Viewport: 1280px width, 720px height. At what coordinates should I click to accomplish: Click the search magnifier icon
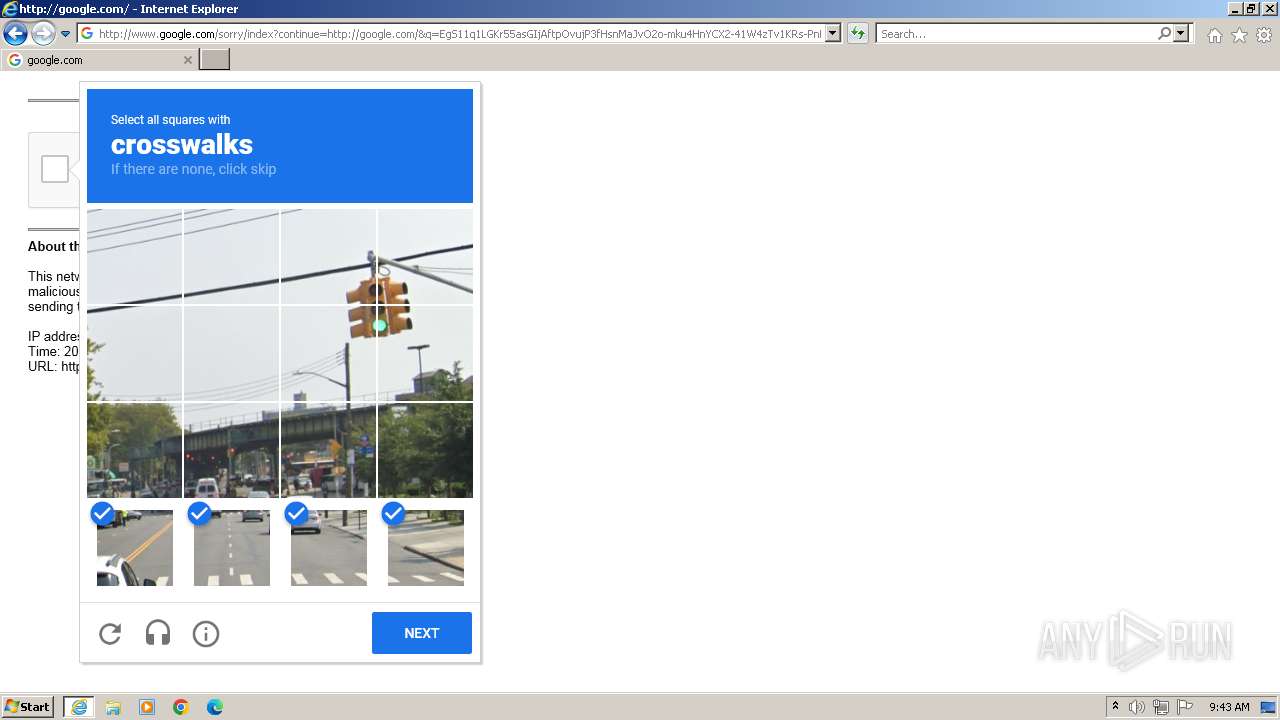pos(1164,34)
